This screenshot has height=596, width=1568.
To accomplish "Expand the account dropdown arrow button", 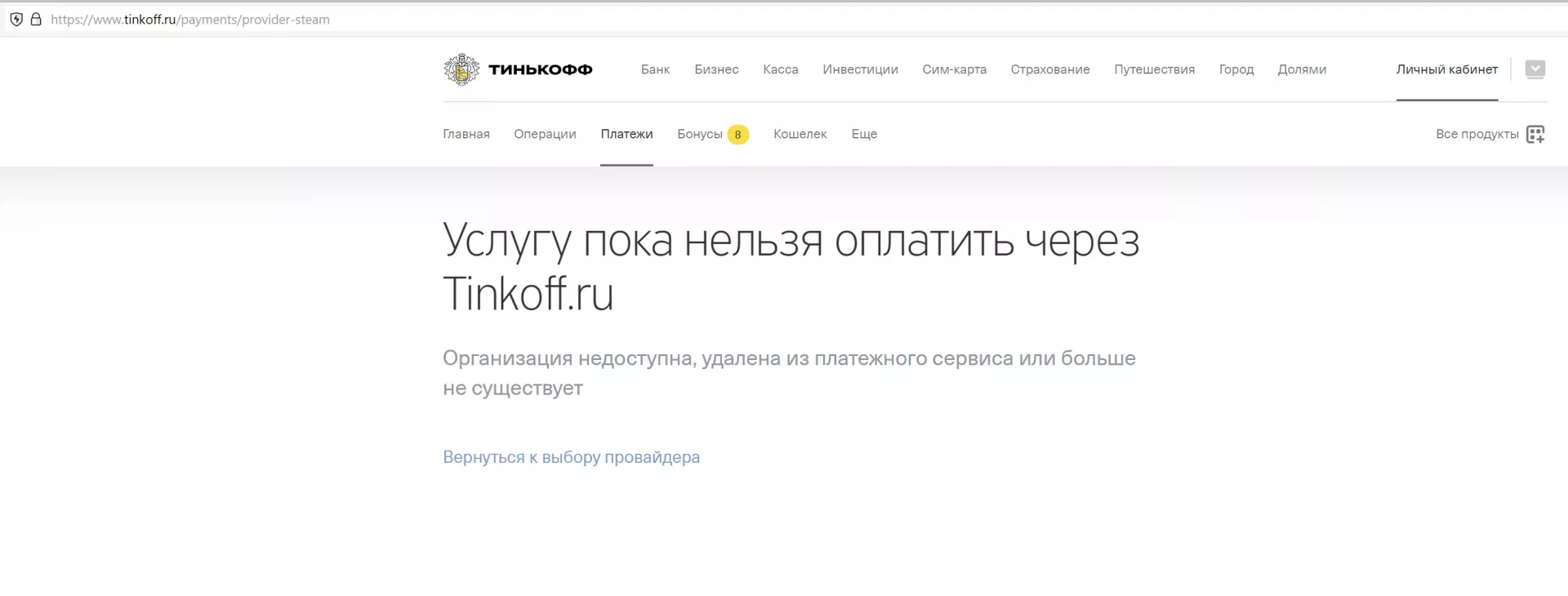I will [1535, 69].
